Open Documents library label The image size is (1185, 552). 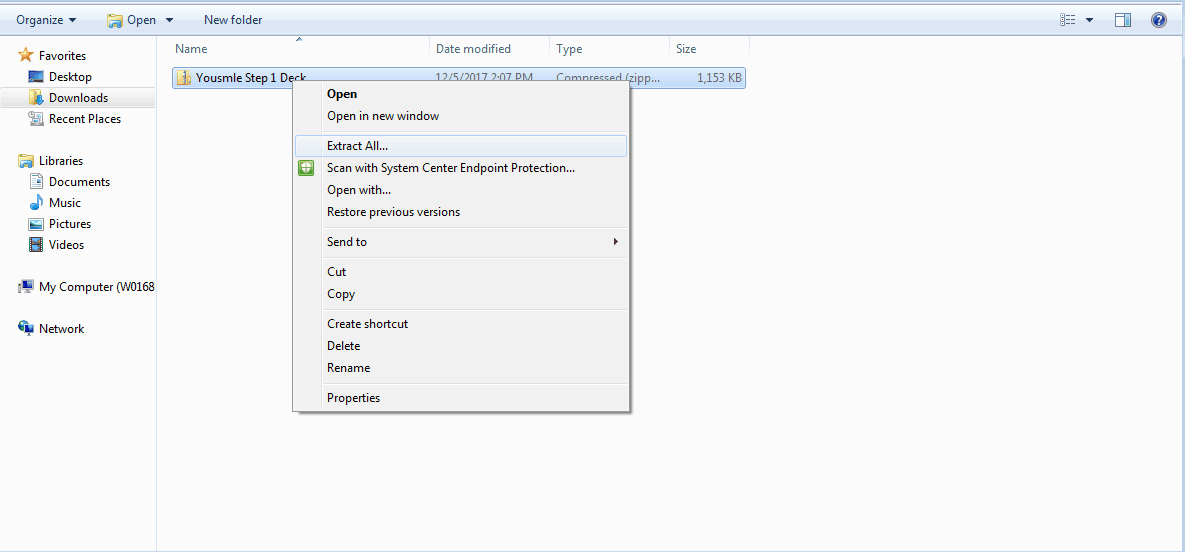[79, 182]
